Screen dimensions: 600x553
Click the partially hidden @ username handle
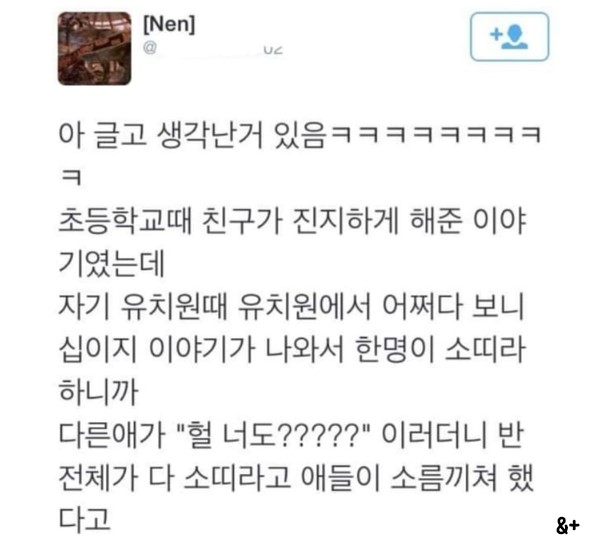214,49
